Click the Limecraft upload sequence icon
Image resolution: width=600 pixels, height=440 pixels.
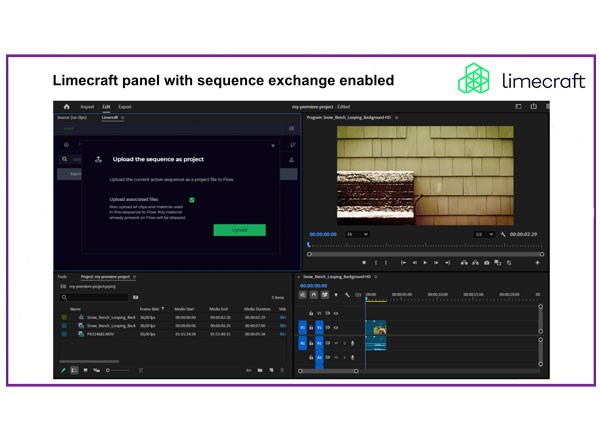292,160
